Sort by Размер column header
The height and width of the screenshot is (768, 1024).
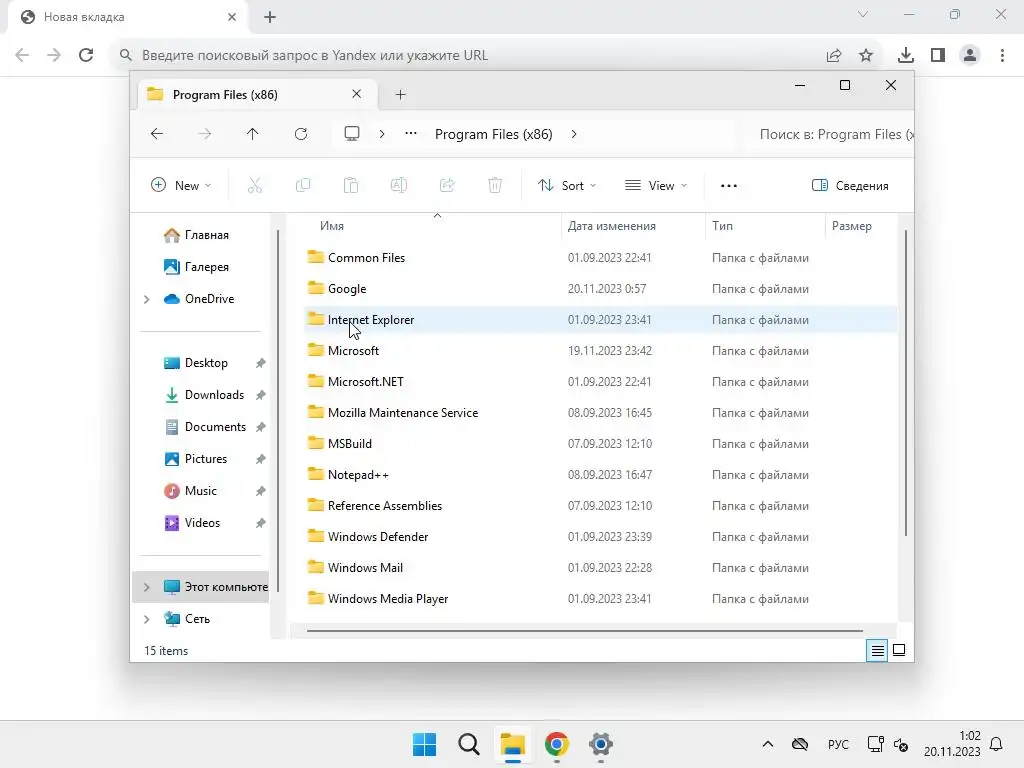pyautogui.click(x=852, y=226)
